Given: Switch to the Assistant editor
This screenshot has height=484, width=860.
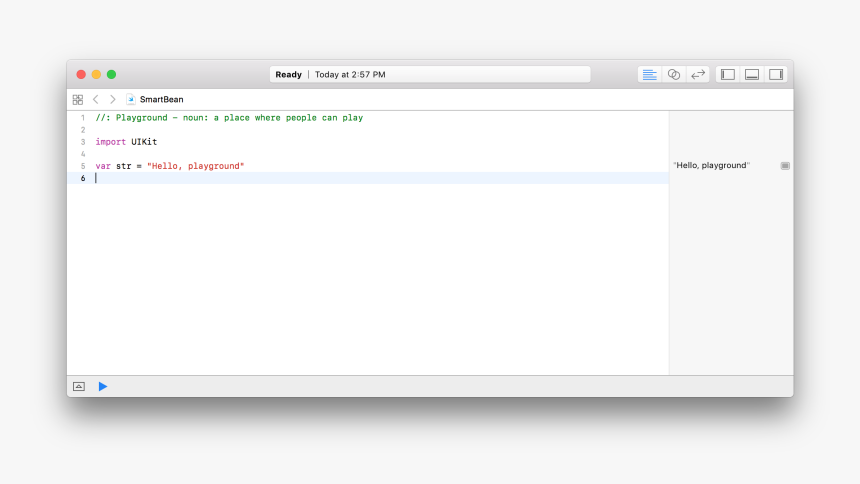Looking at the screenshot, I should 674,74.
